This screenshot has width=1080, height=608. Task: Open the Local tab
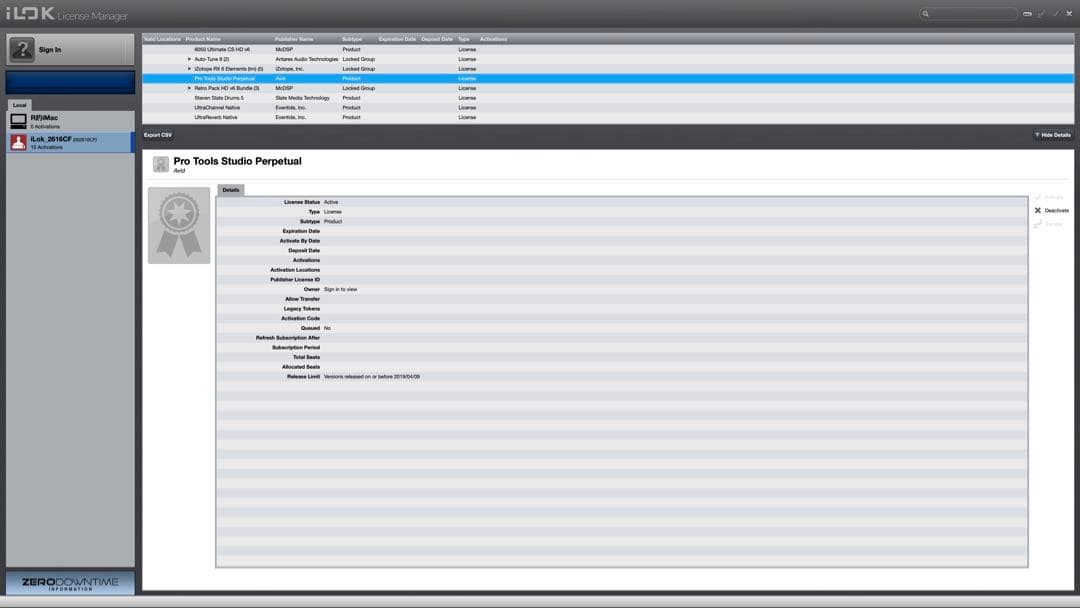tap(20, 105)
